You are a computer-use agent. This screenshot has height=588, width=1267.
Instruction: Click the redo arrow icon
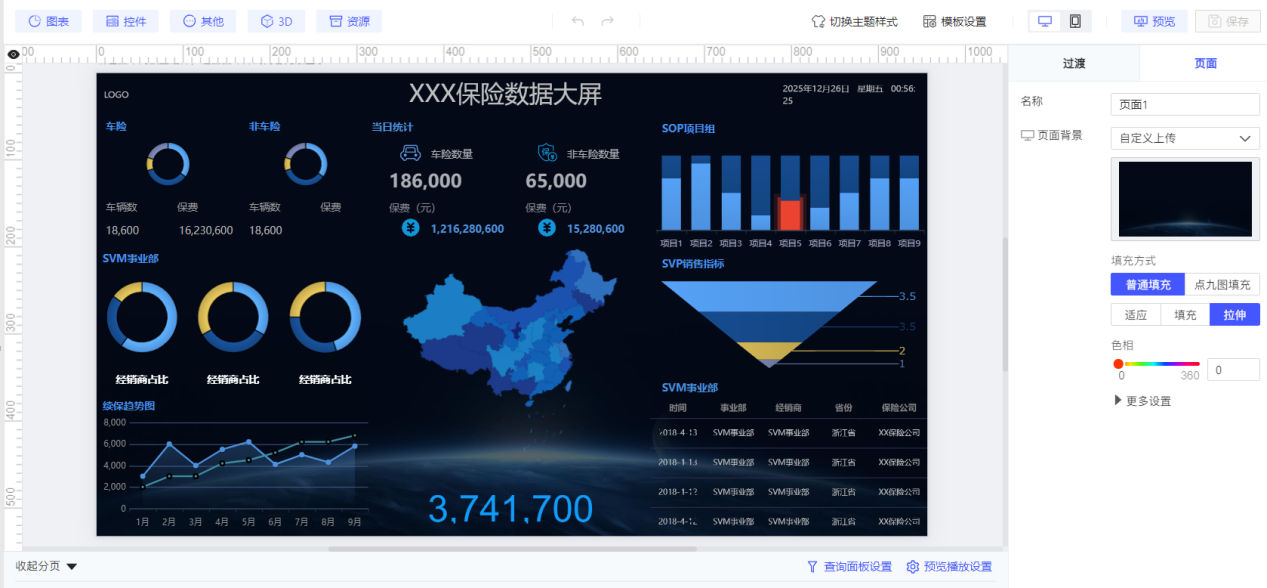[607, 21]
